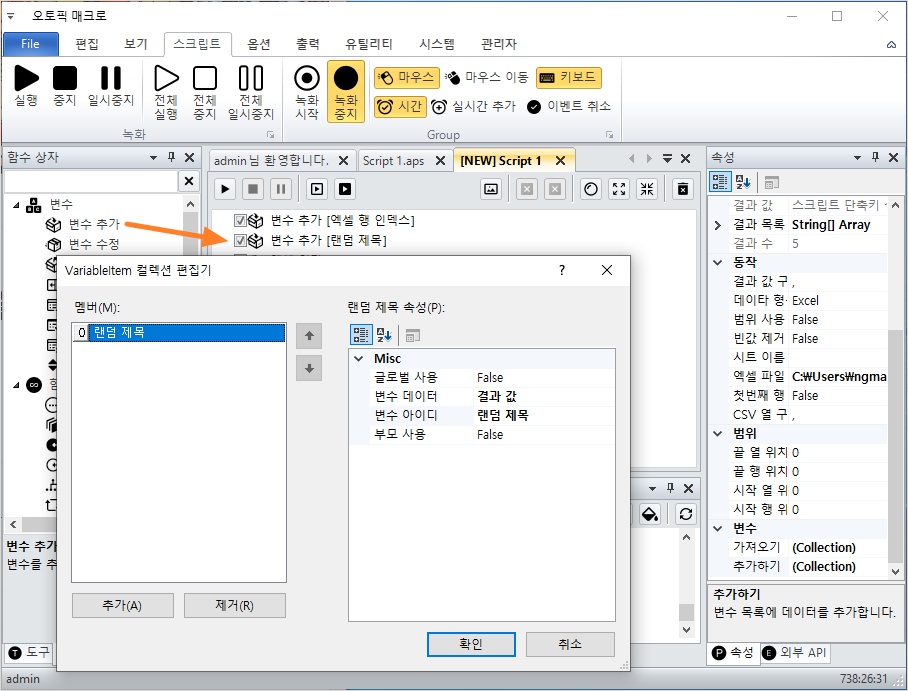Image resolution: width=908 pixels, height=691 pixels.
Task: Switch to Script 1.aps document tab
Action: (x=394, y=160)
